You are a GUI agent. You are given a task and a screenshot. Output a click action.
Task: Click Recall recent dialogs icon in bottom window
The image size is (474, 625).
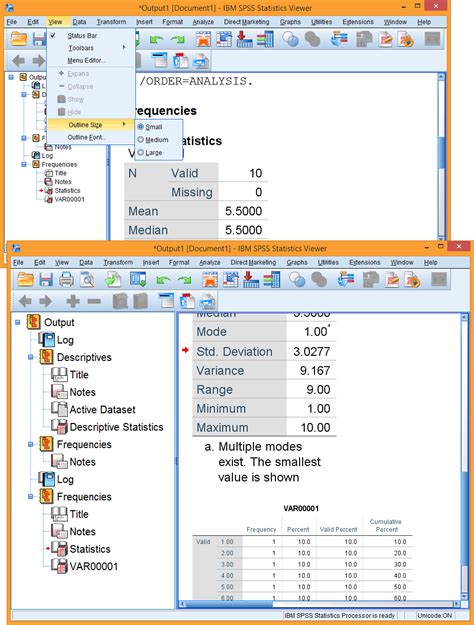point(138,279)
